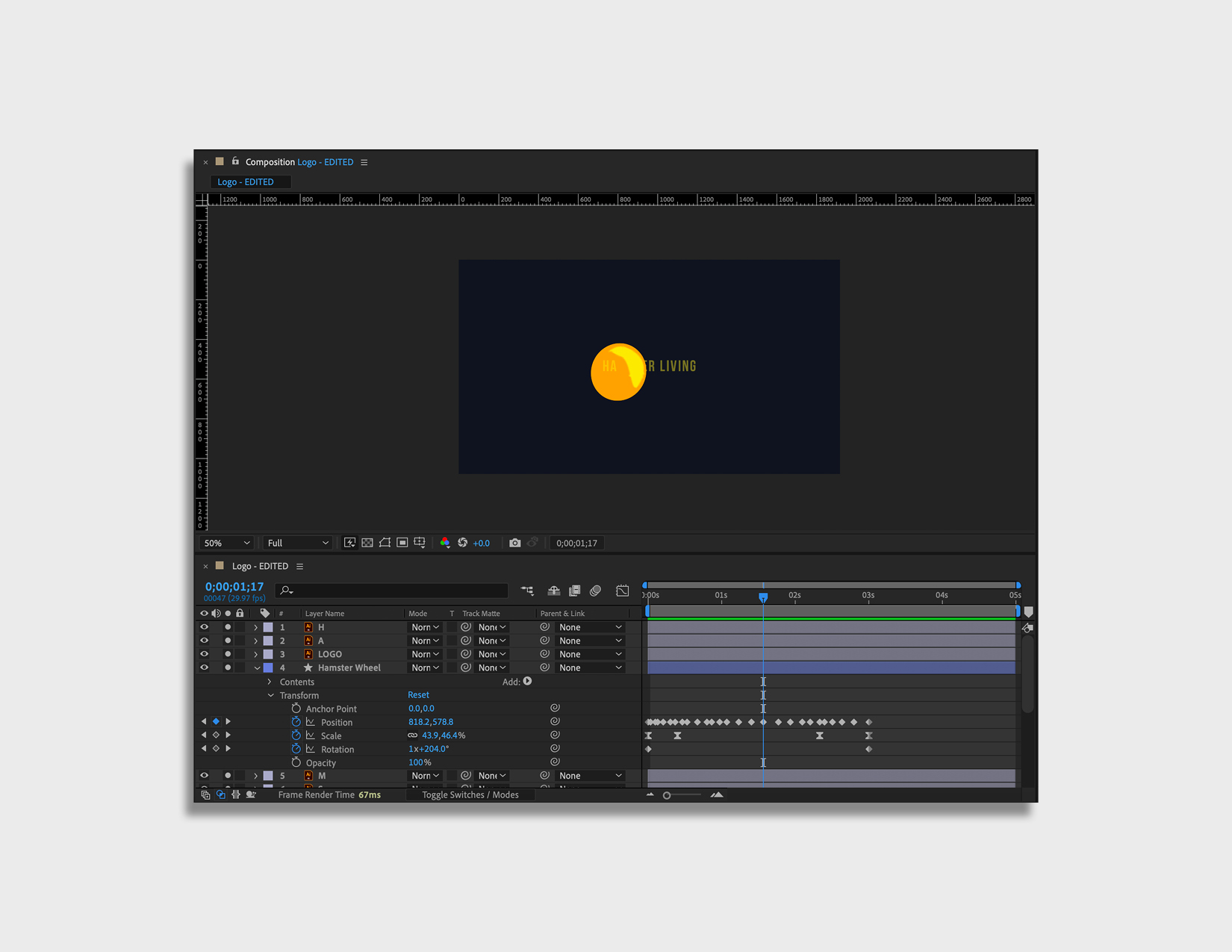The width and height of the screenshot is (1232, 952).
Task: Toggle Position stopwatch
Action: (296, 722)
